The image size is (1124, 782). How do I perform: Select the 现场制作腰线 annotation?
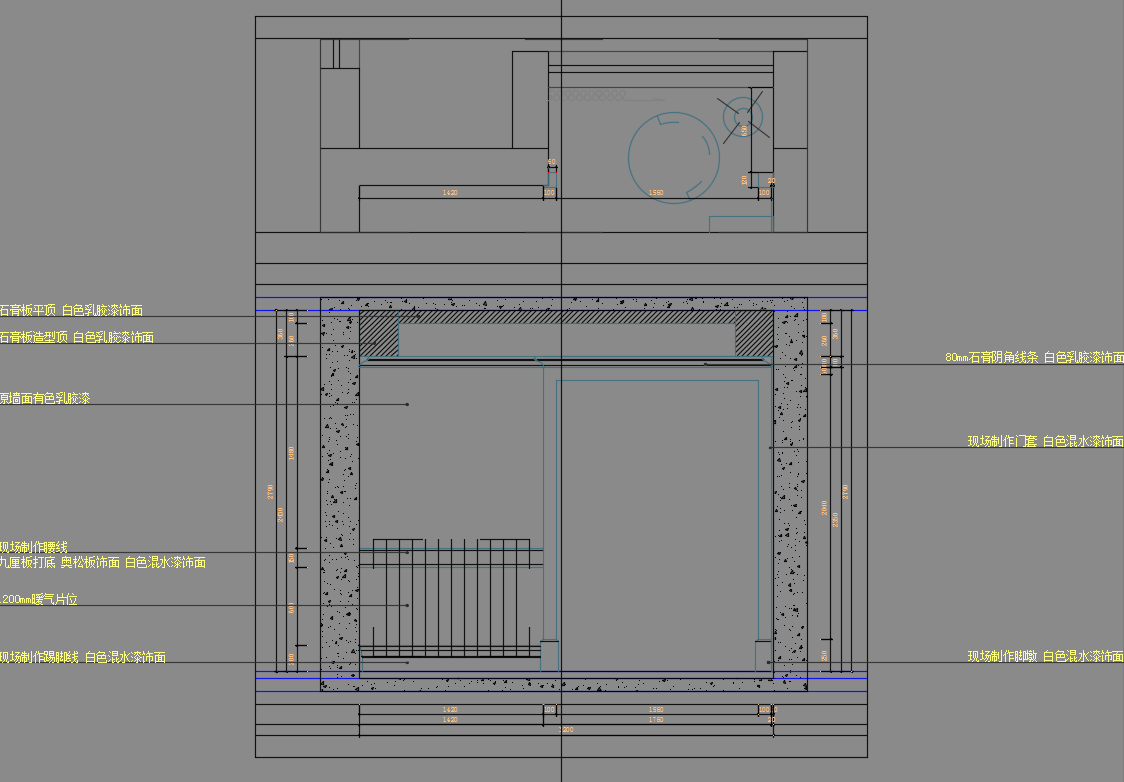(x=34, y=547)
